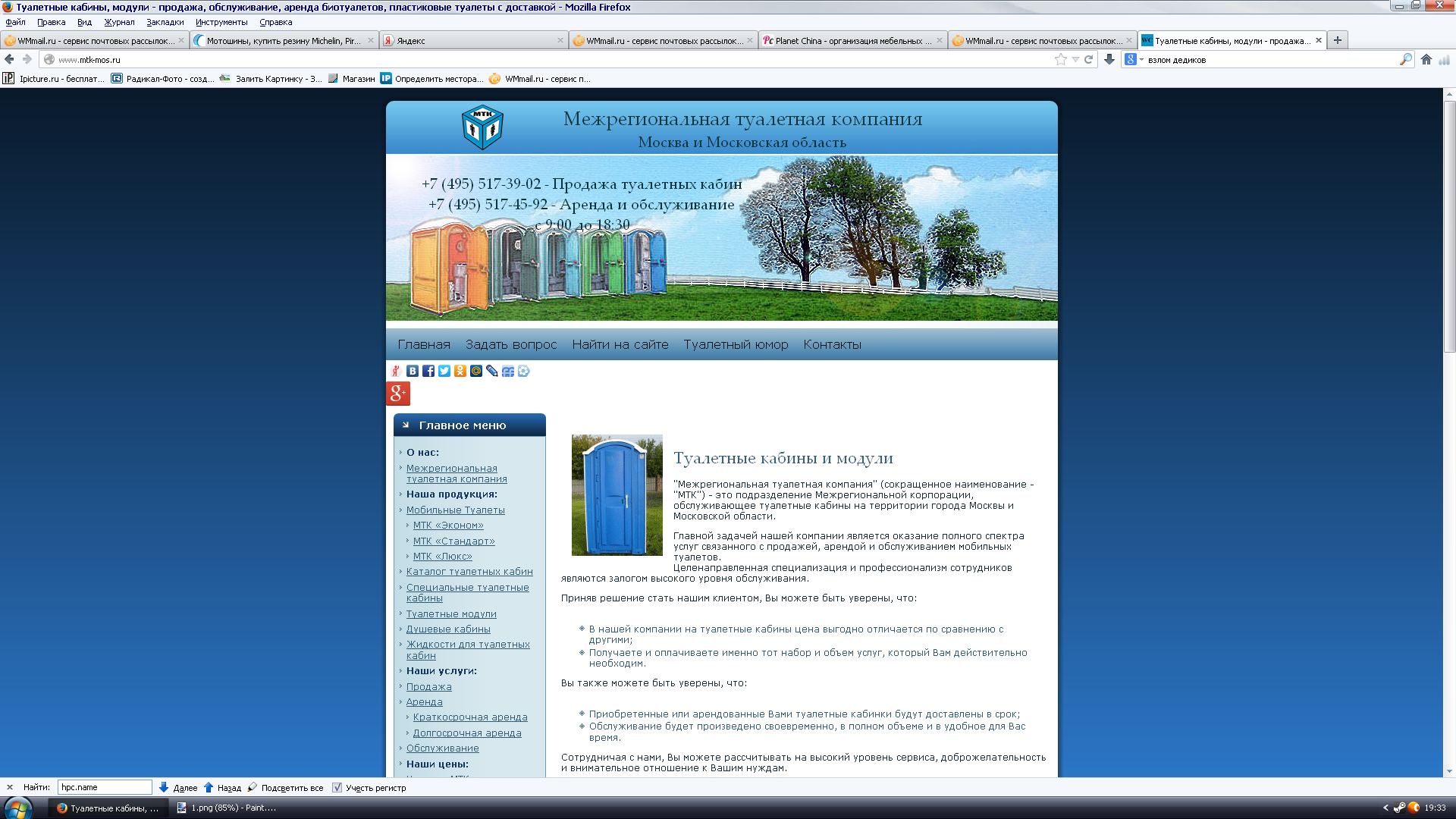Open the Закладки menu
Viewport: 1456px width, 819px height.
(x=165, y=22)
